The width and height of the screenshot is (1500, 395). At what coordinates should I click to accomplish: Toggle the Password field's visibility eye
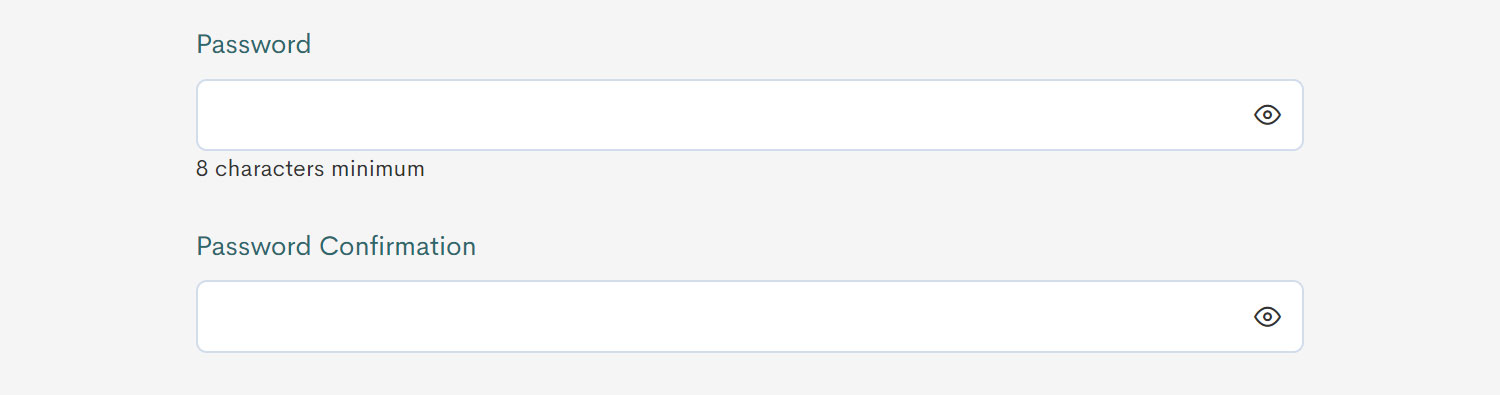[x=1267, y=115]
